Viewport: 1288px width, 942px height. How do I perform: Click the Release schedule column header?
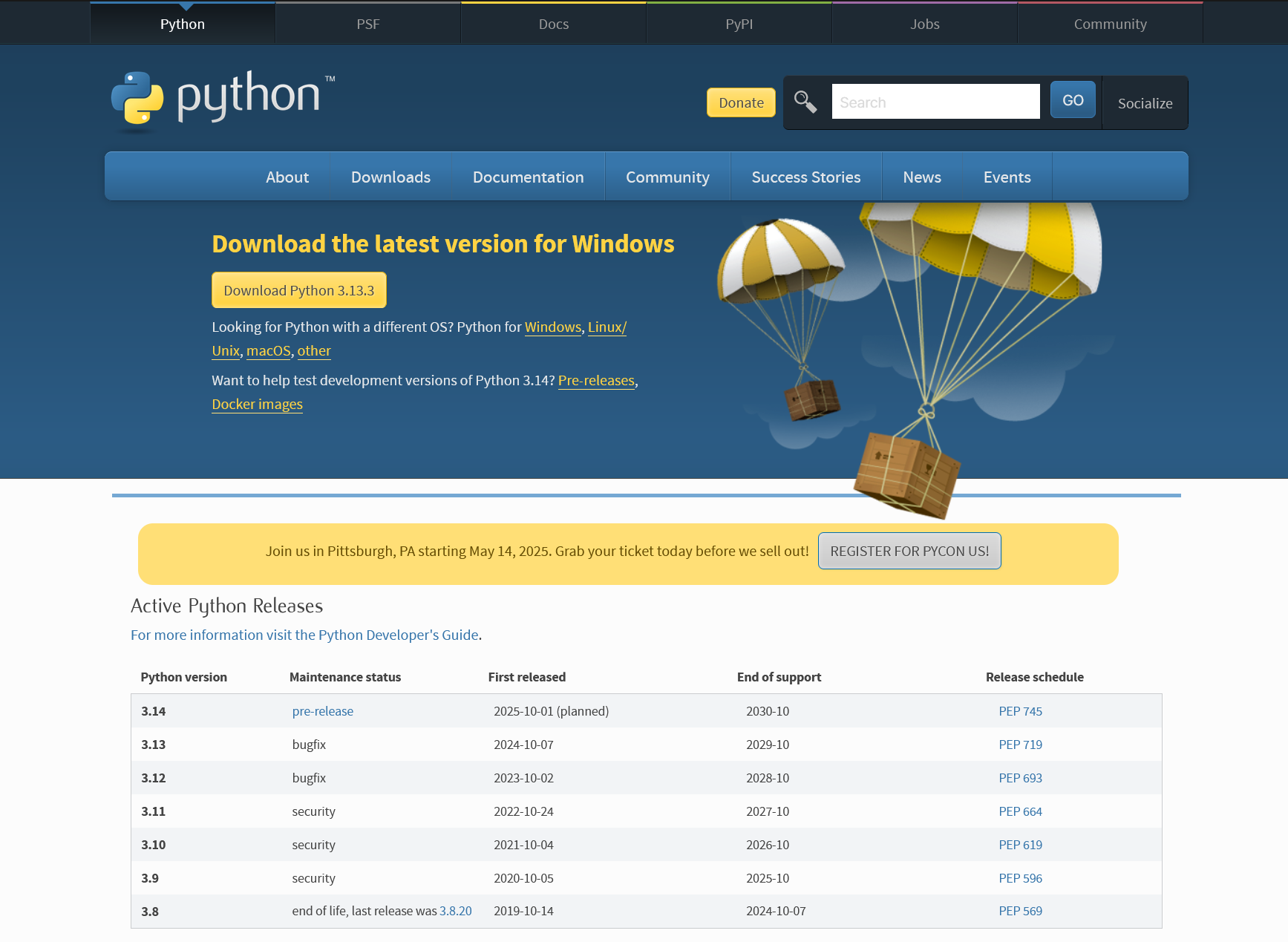[x=1034, y=677]
